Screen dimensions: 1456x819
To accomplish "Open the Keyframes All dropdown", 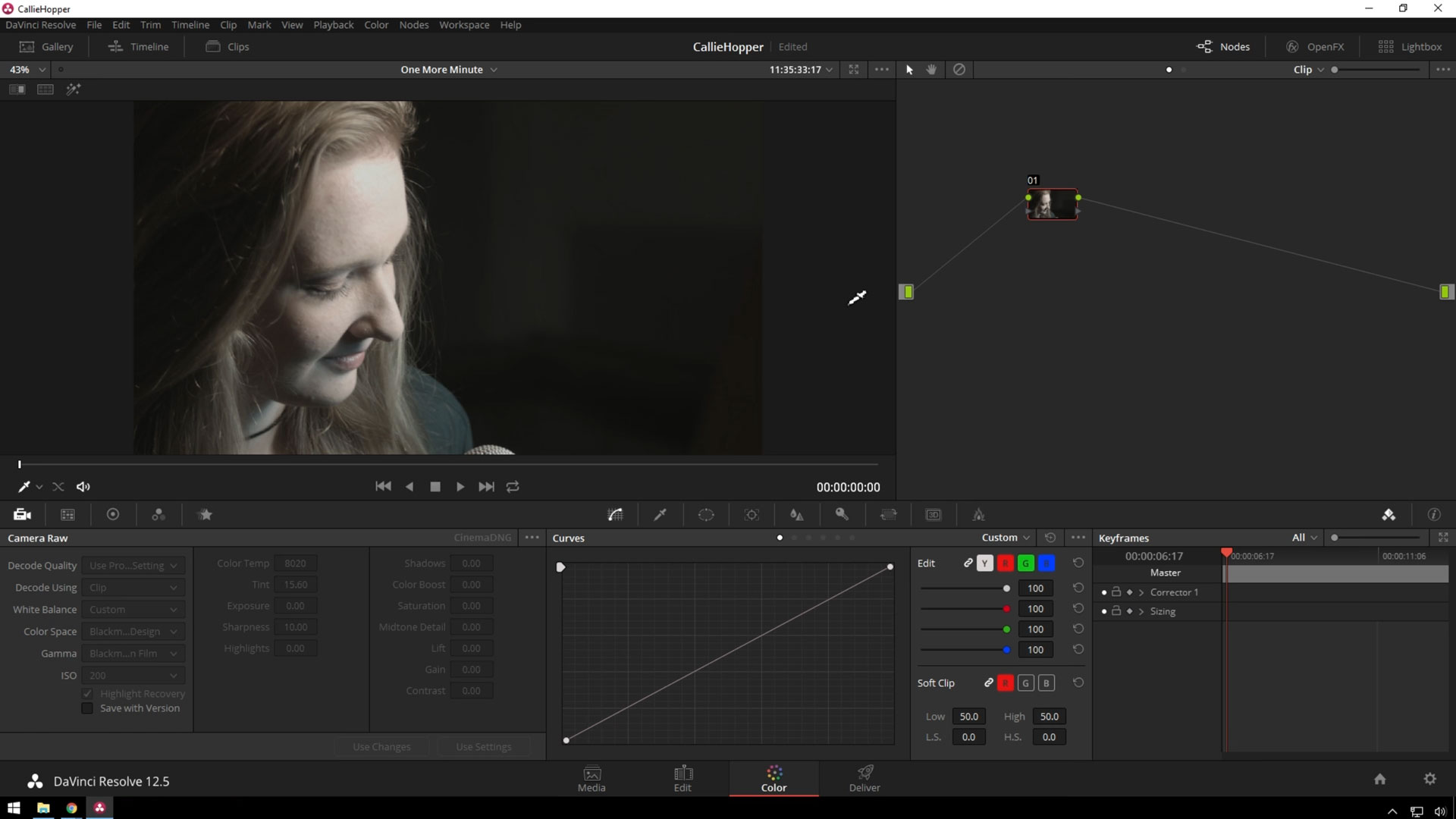I will pos(1304,538).
